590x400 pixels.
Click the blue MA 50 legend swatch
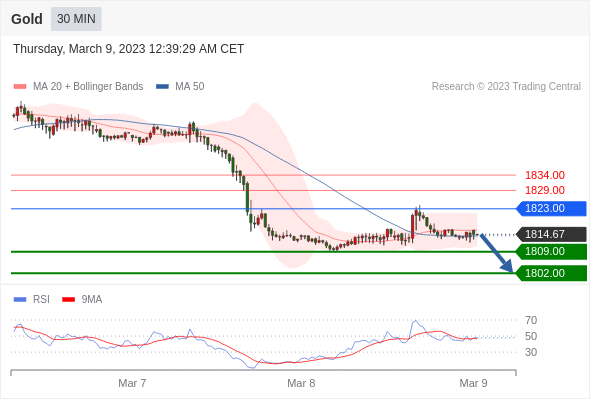(x=162, y=87)
